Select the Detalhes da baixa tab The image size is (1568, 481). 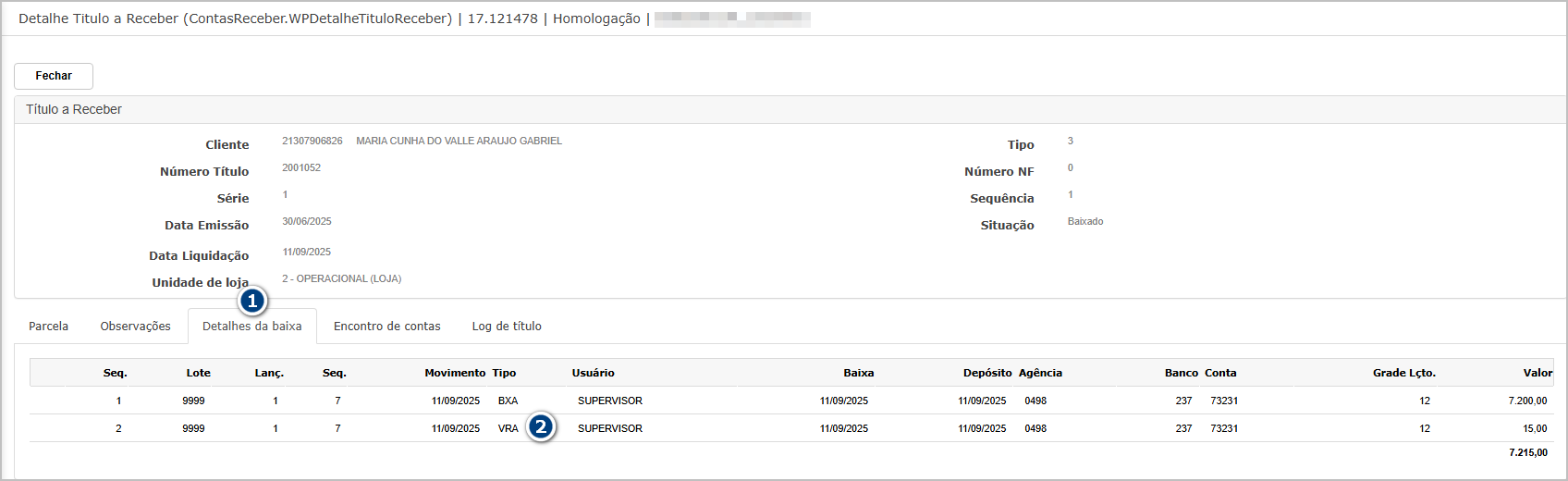[251, 327]
